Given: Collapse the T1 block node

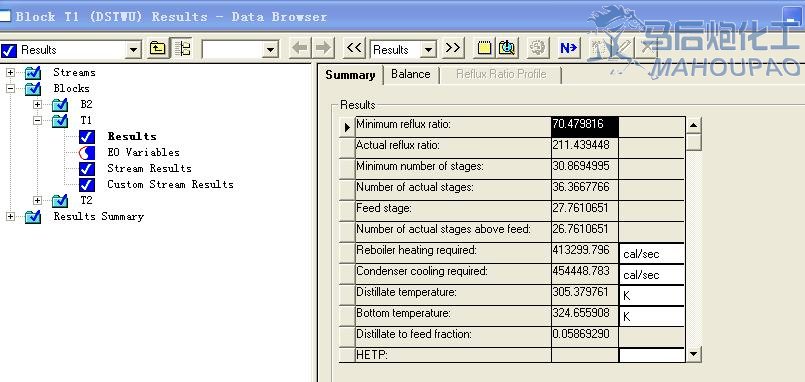Looking at the screenshot, I should coord(37,120).
